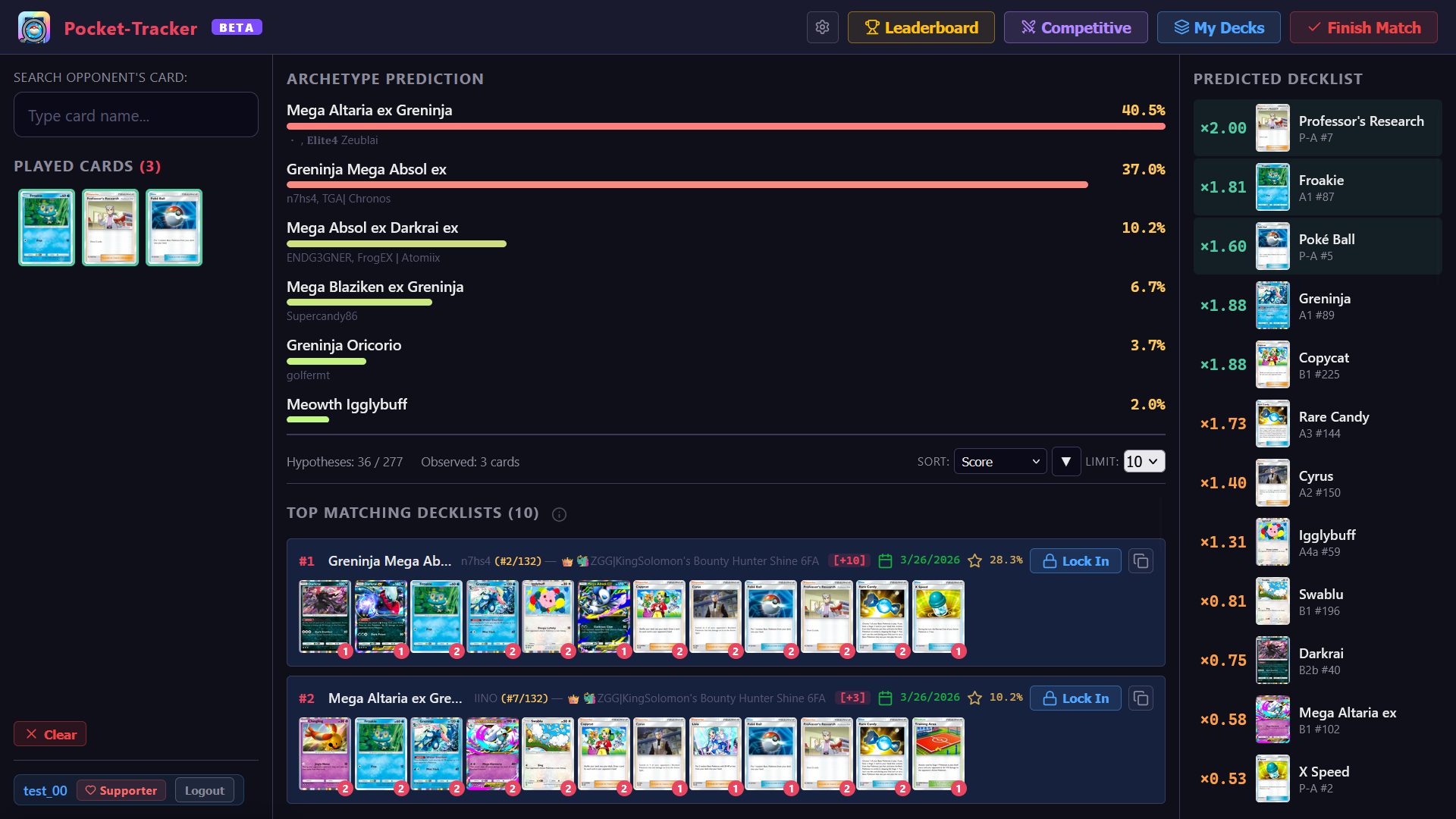Open Mega Altaria ex in predicted decklist
The height and width of the screenshot is (819, 1456).
1318,720
